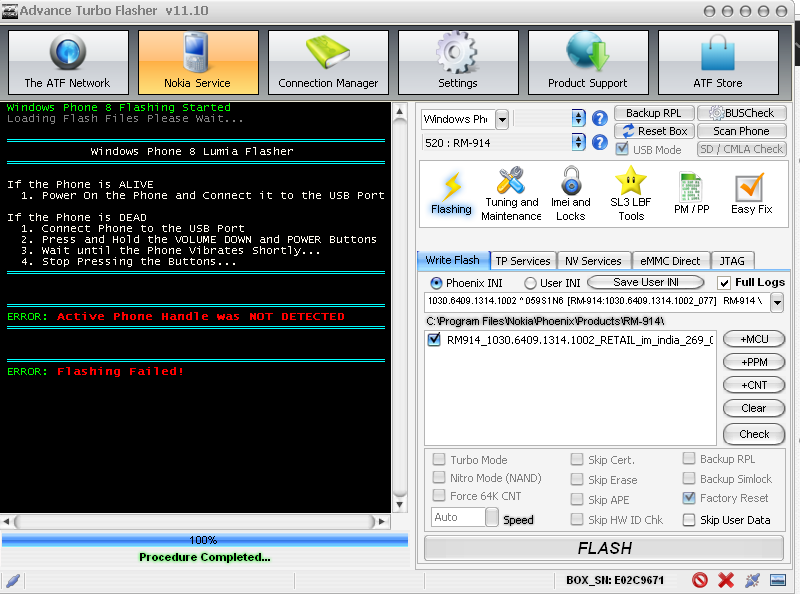Image resolution: width=800 pixels, height=594 pixels.
Task: Click Flashing Failed error line in log
Action: point(95,372)
